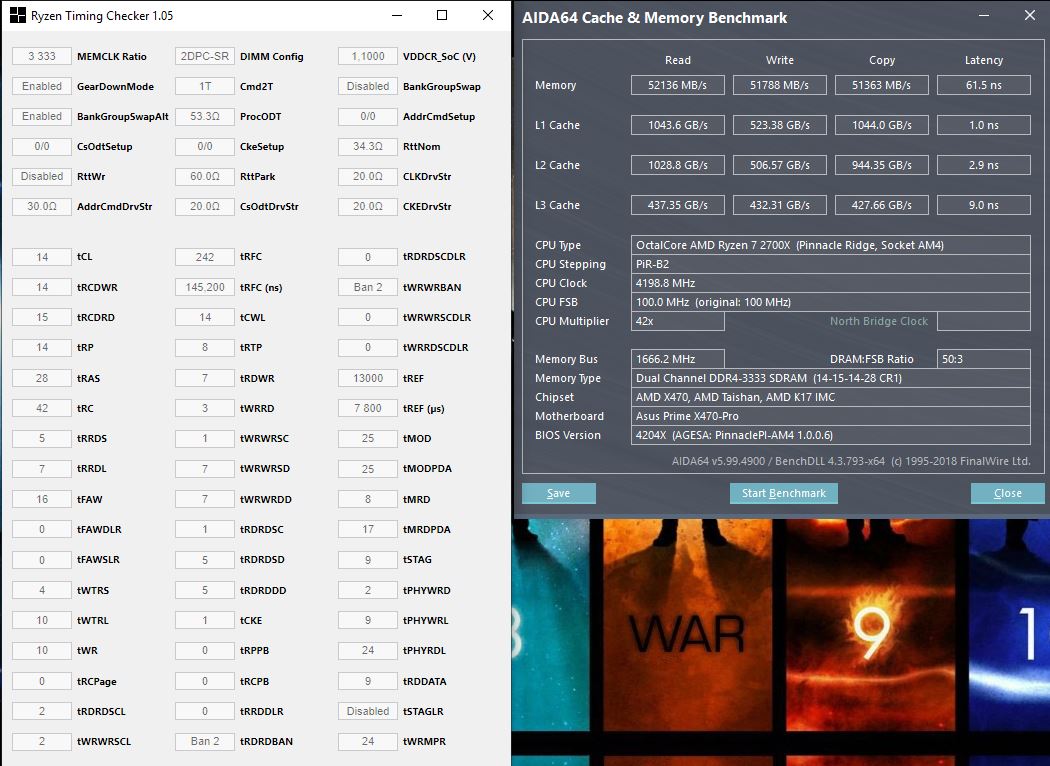Click the Memory Read 52136 MB/s result
Viewport: 1050px width, 766px height.
(x=678, y=85)
